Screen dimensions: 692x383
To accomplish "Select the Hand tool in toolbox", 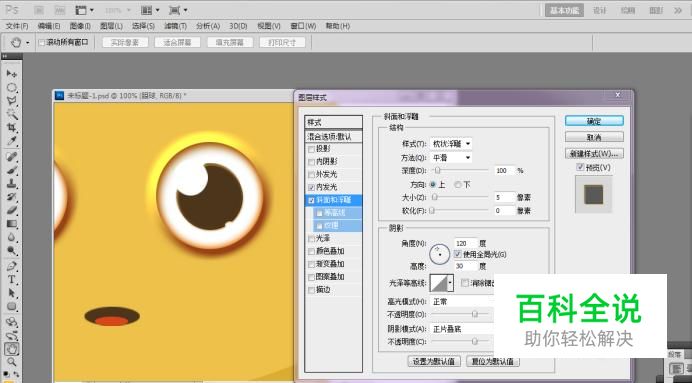I will pyautogui.click(x=11, y=349).
